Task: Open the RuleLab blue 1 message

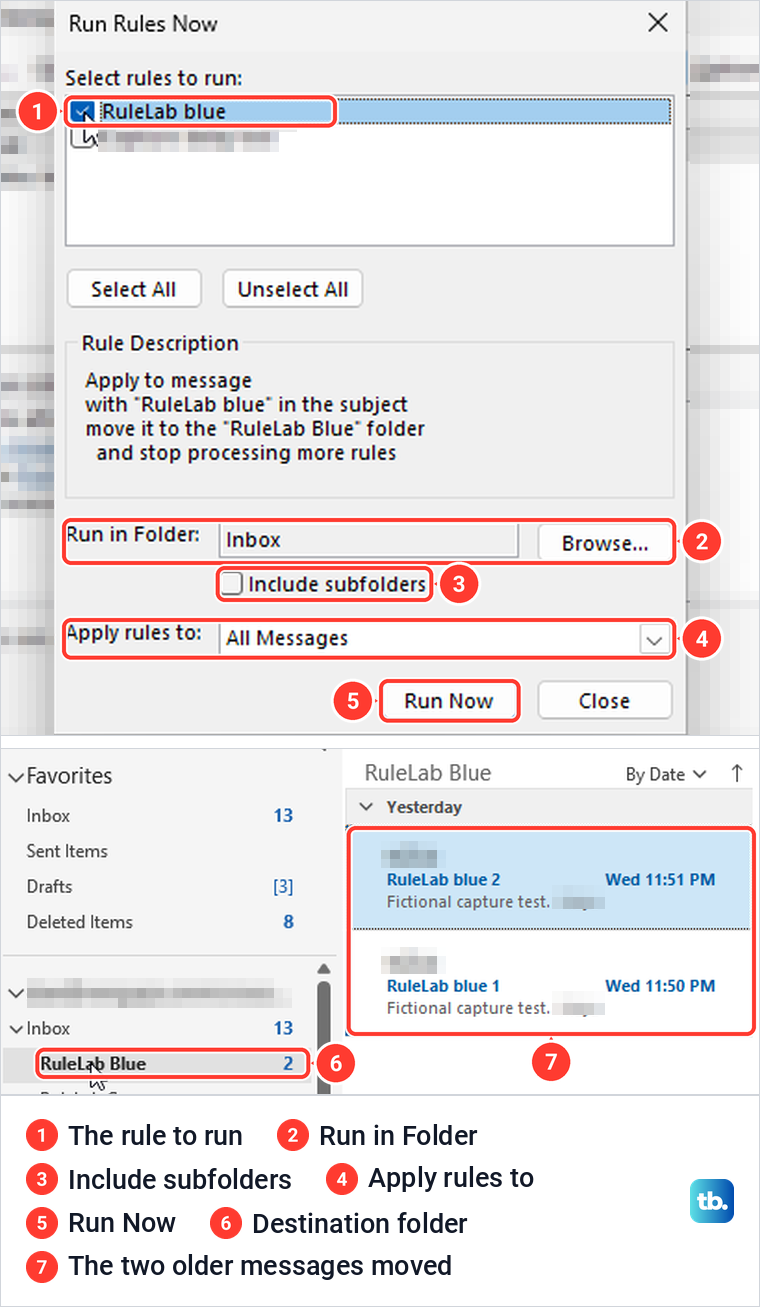Action: point(550,982)
